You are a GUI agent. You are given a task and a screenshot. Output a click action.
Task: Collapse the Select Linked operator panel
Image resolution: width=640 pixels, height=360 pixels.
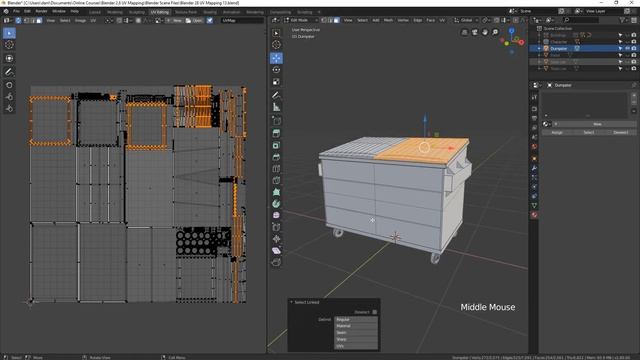(x=291, y=302)
